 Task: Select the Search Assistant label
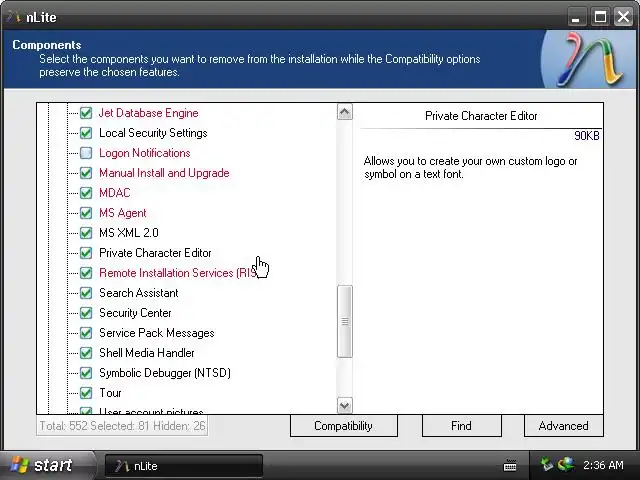tap(138, 293)
